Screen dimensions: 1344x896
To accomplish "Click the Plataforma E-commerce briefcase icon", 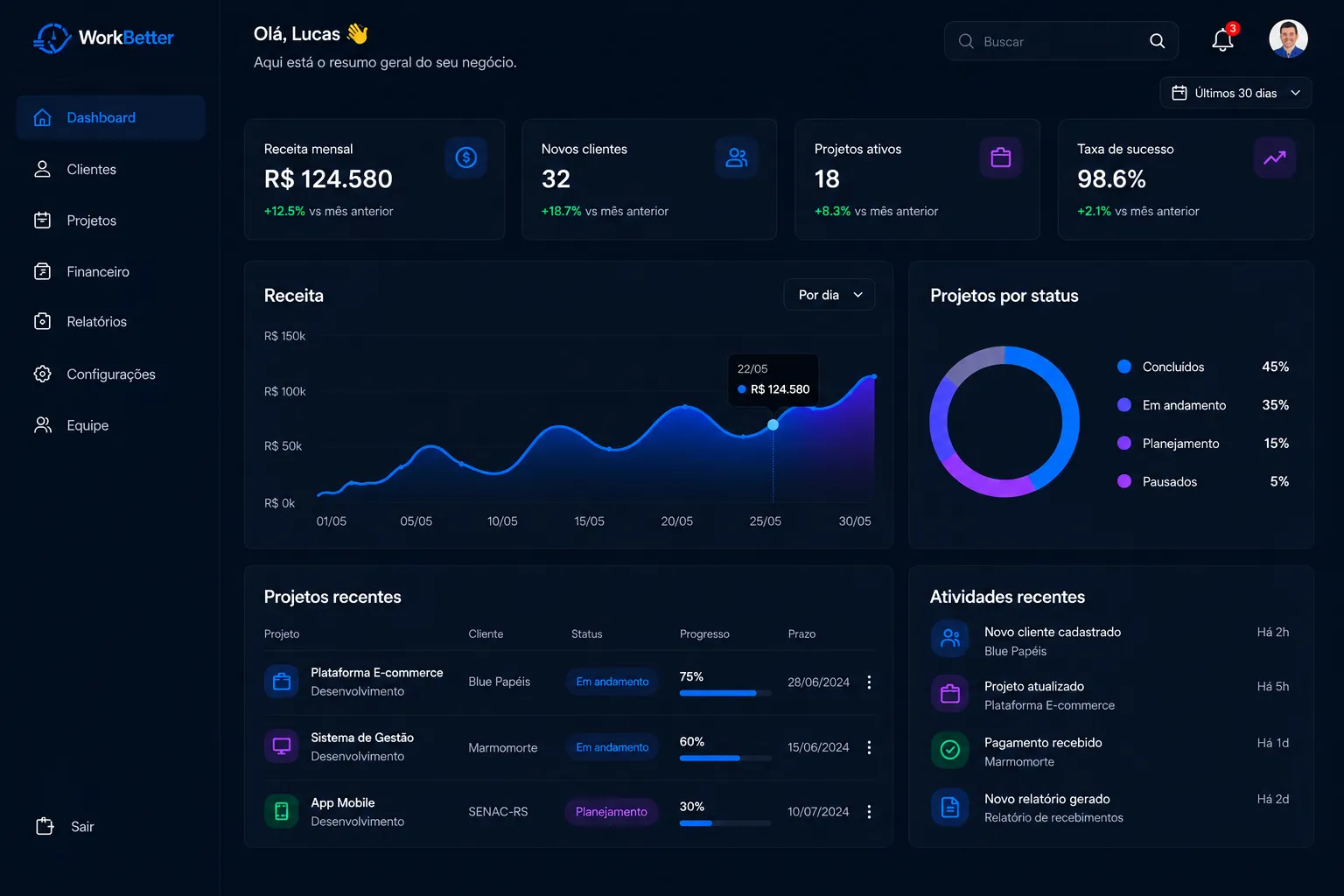I will (x=282, y=682).
